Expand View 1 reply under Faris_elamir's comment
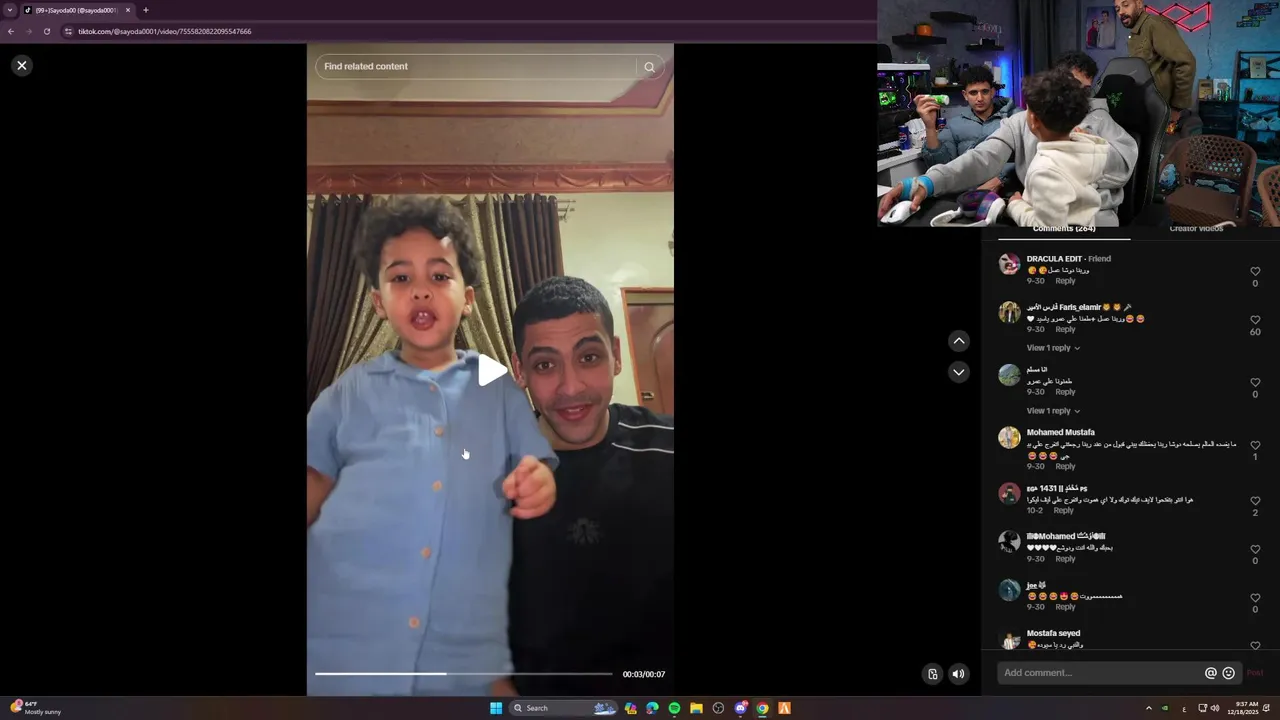This screenshot has width=1280, height=720. [1053, 348]
